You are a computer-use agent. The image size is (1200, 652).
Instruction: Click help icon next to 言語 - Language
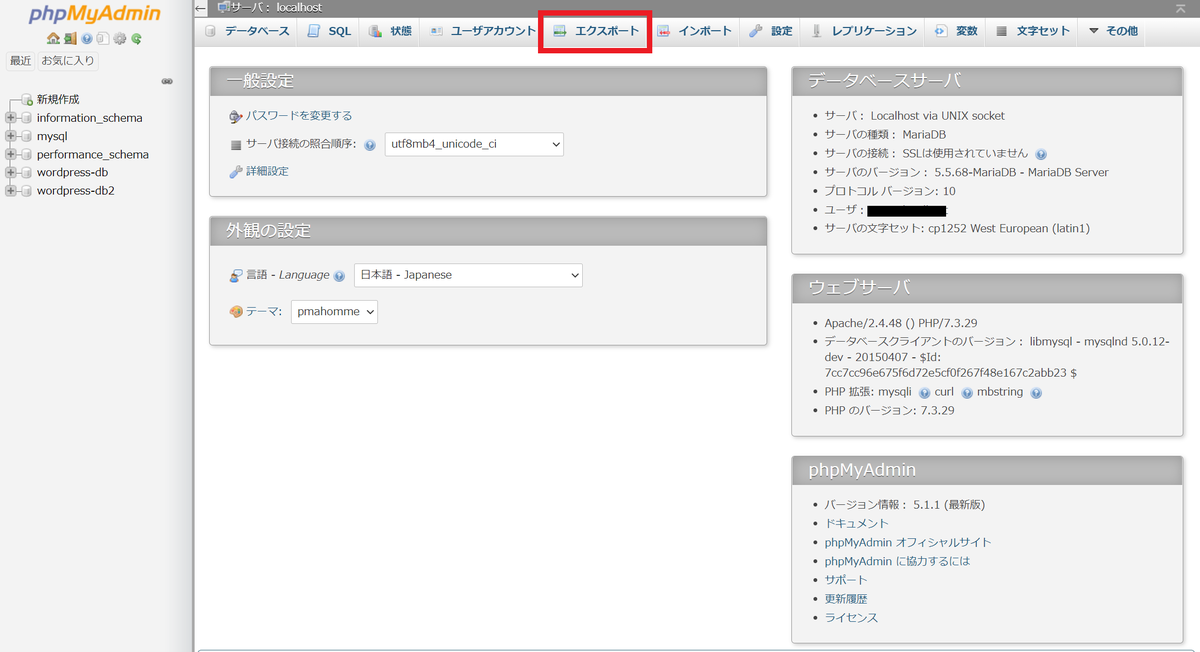pos(339,276)
